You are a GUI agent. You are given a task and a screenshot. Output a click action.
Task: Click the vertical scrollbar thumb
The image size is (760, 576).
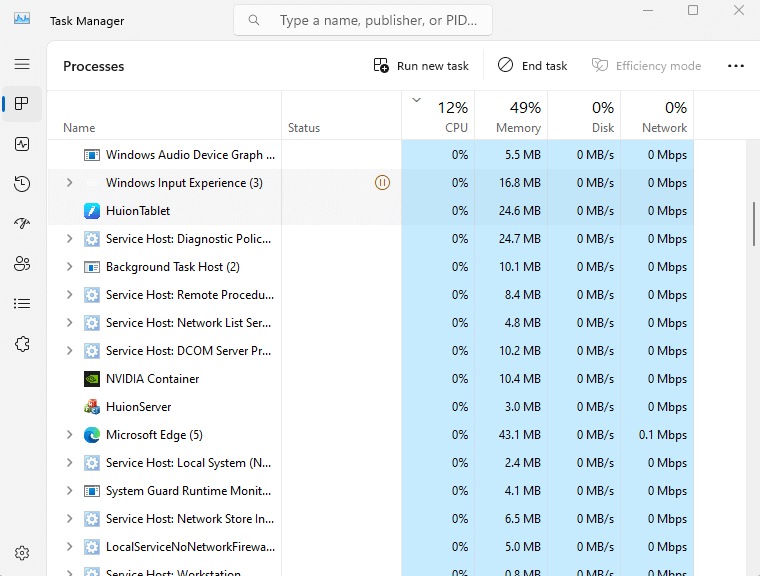[x=753, y=223]
